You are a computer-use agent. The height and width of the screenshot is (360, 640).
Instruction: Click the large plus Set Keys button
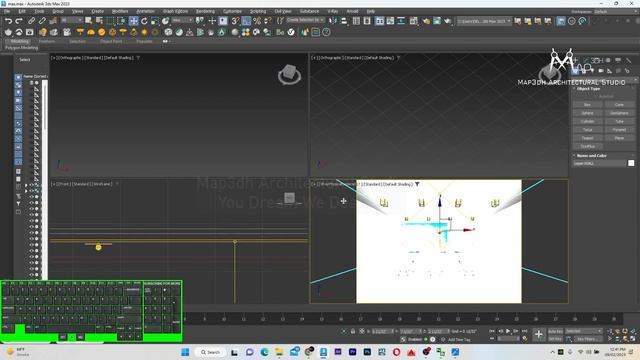click(x=539, y=335)
